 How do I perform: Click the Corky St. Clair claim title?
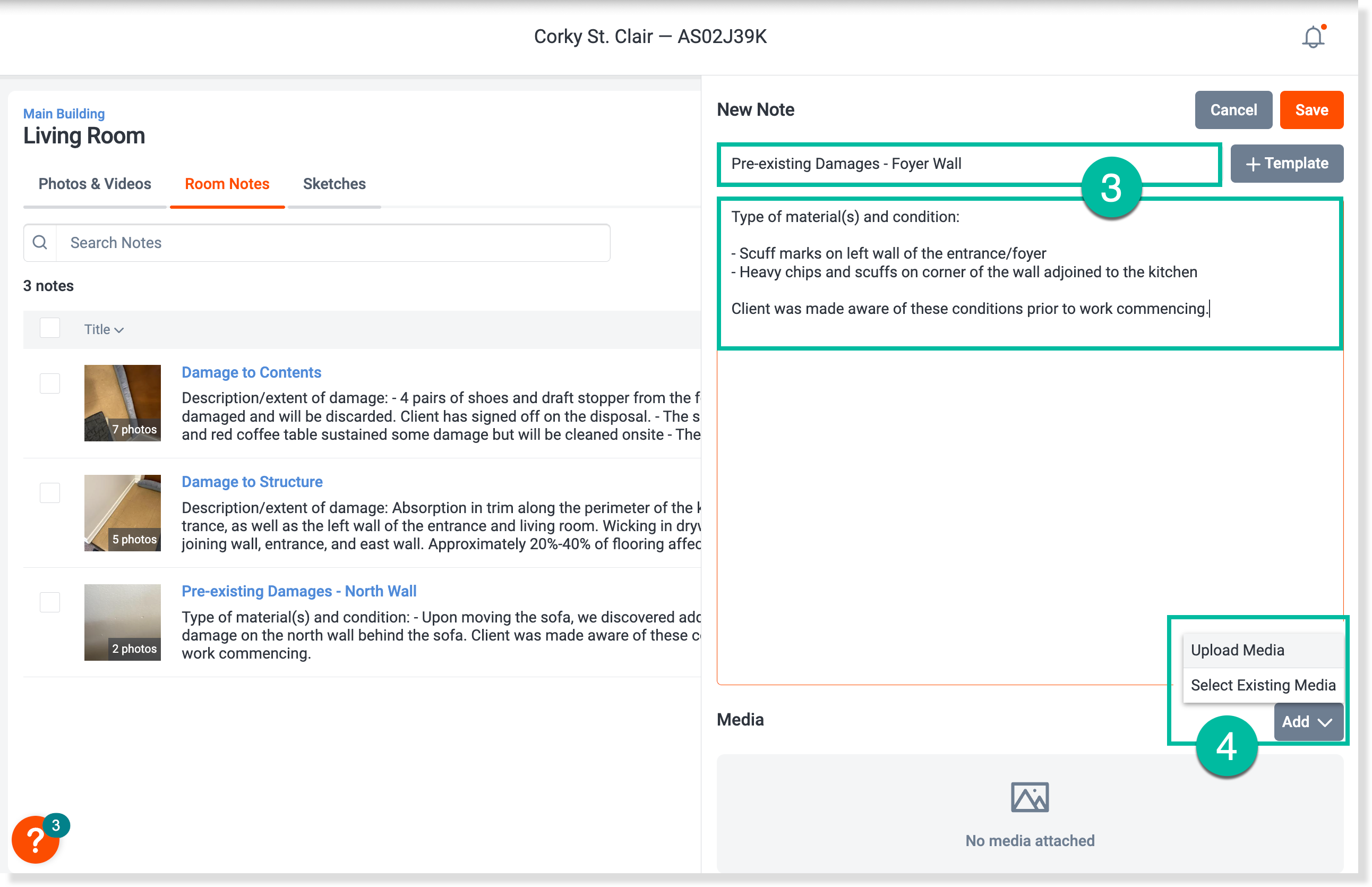tap(650, 36)
